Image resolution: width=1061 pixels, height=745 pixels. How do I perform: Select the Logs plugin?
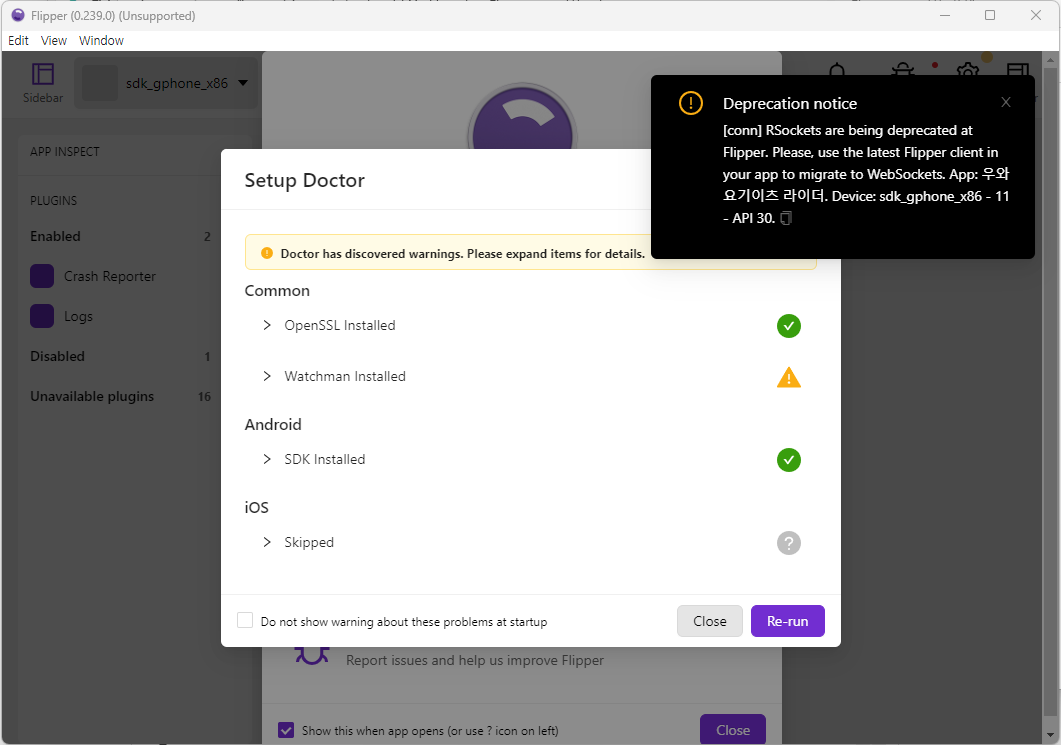[78, 316]
